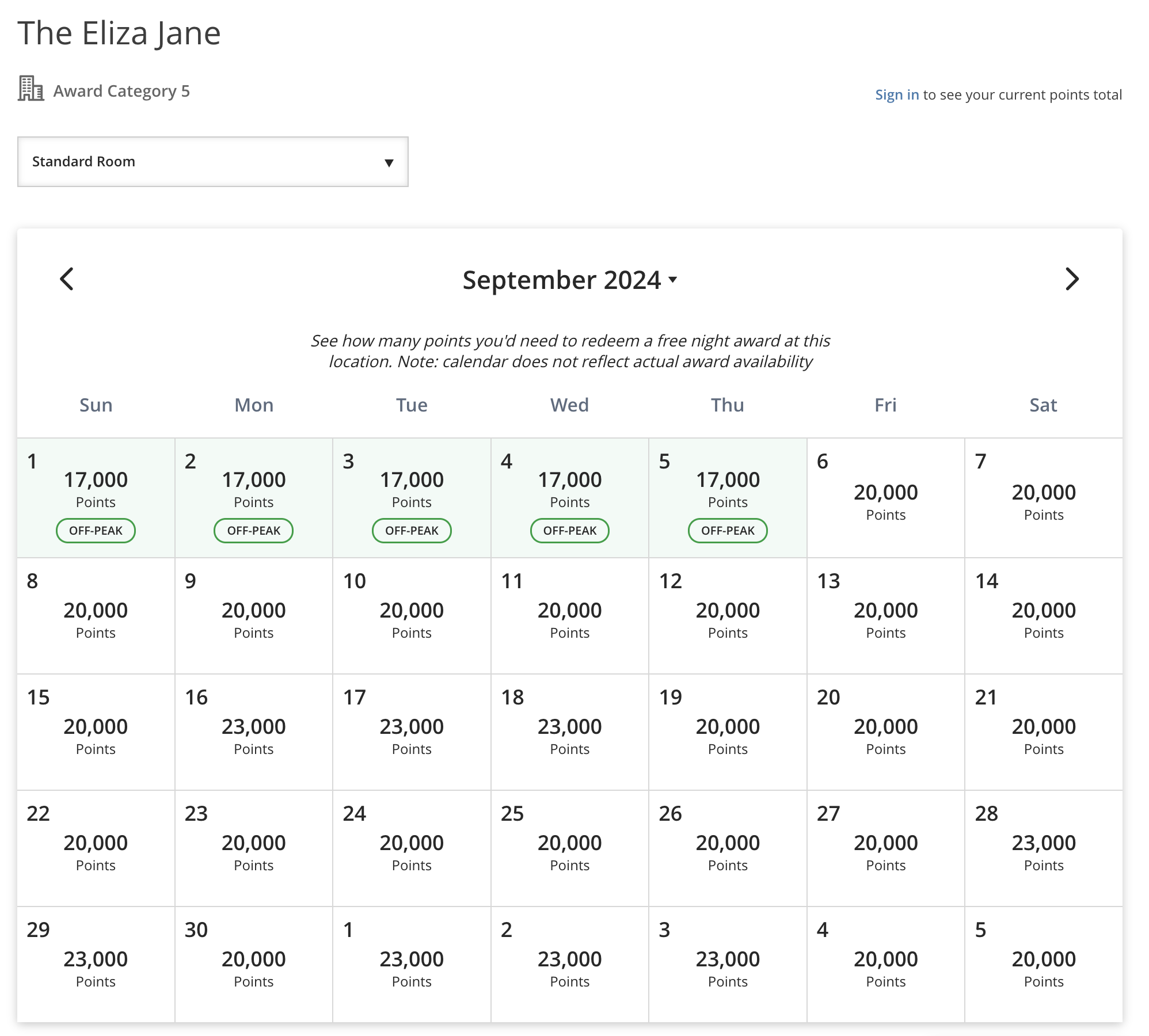Select September 15 date cell
Screen dimensions: 1149x1036
[x=96, y=732]
